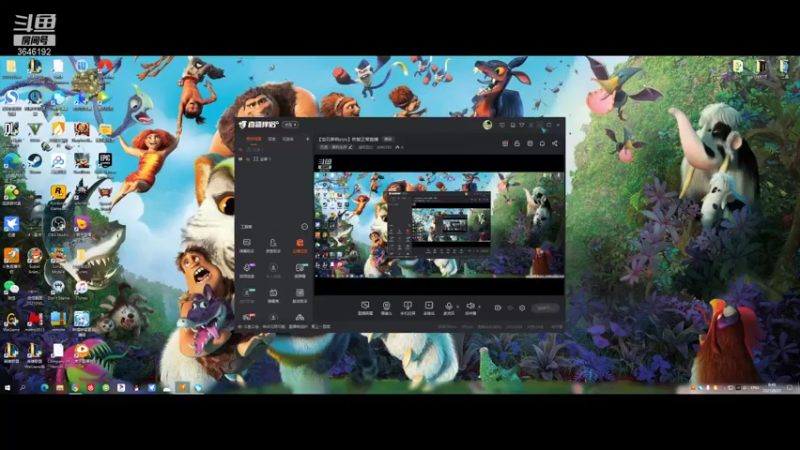Click the share icon in the header
This screenshot has width=800, height=450.
pyautogui.click(x=555, y=143)
